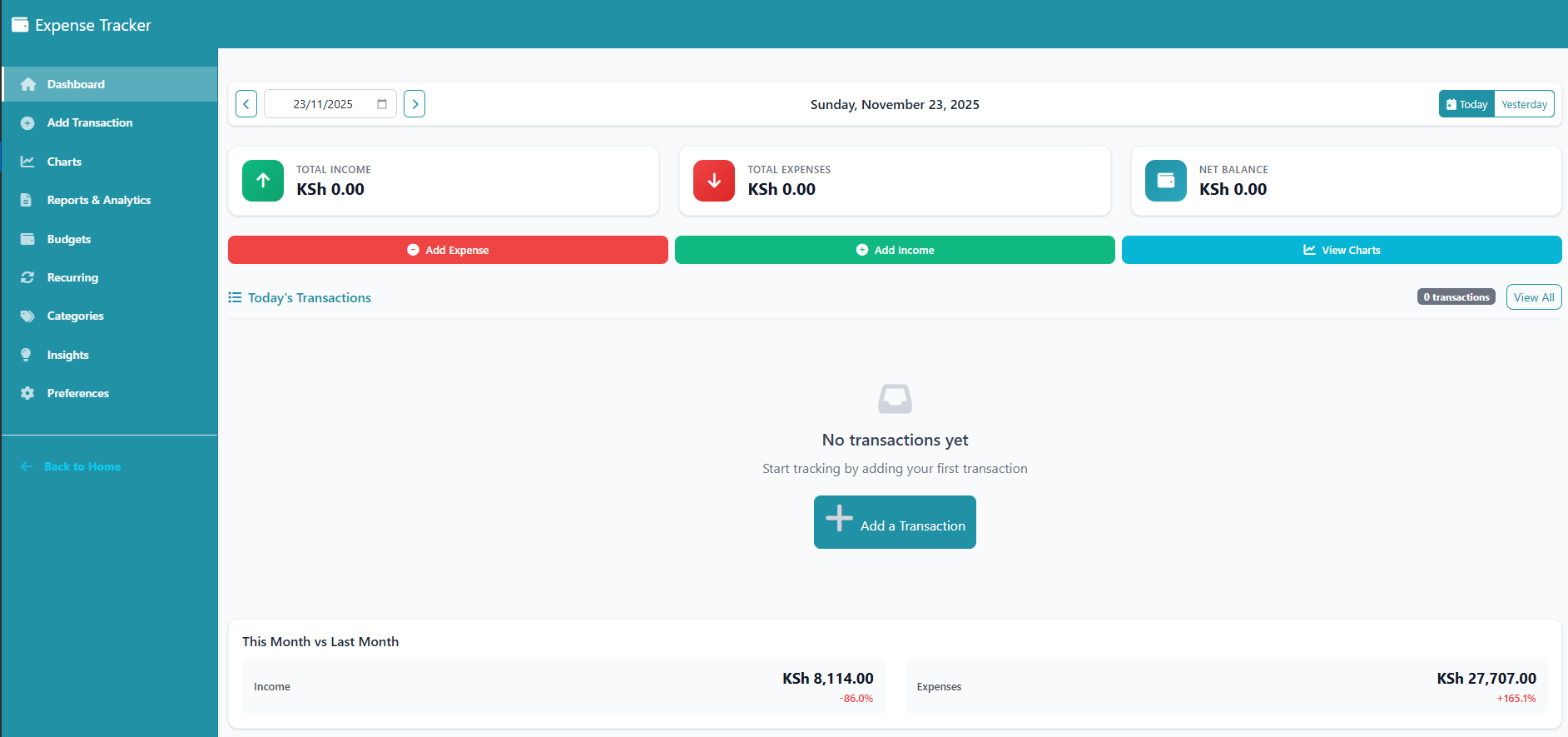1568x737 pixels.
Task: Click the Total Income KSh 0.00 value
Action: 330,189
